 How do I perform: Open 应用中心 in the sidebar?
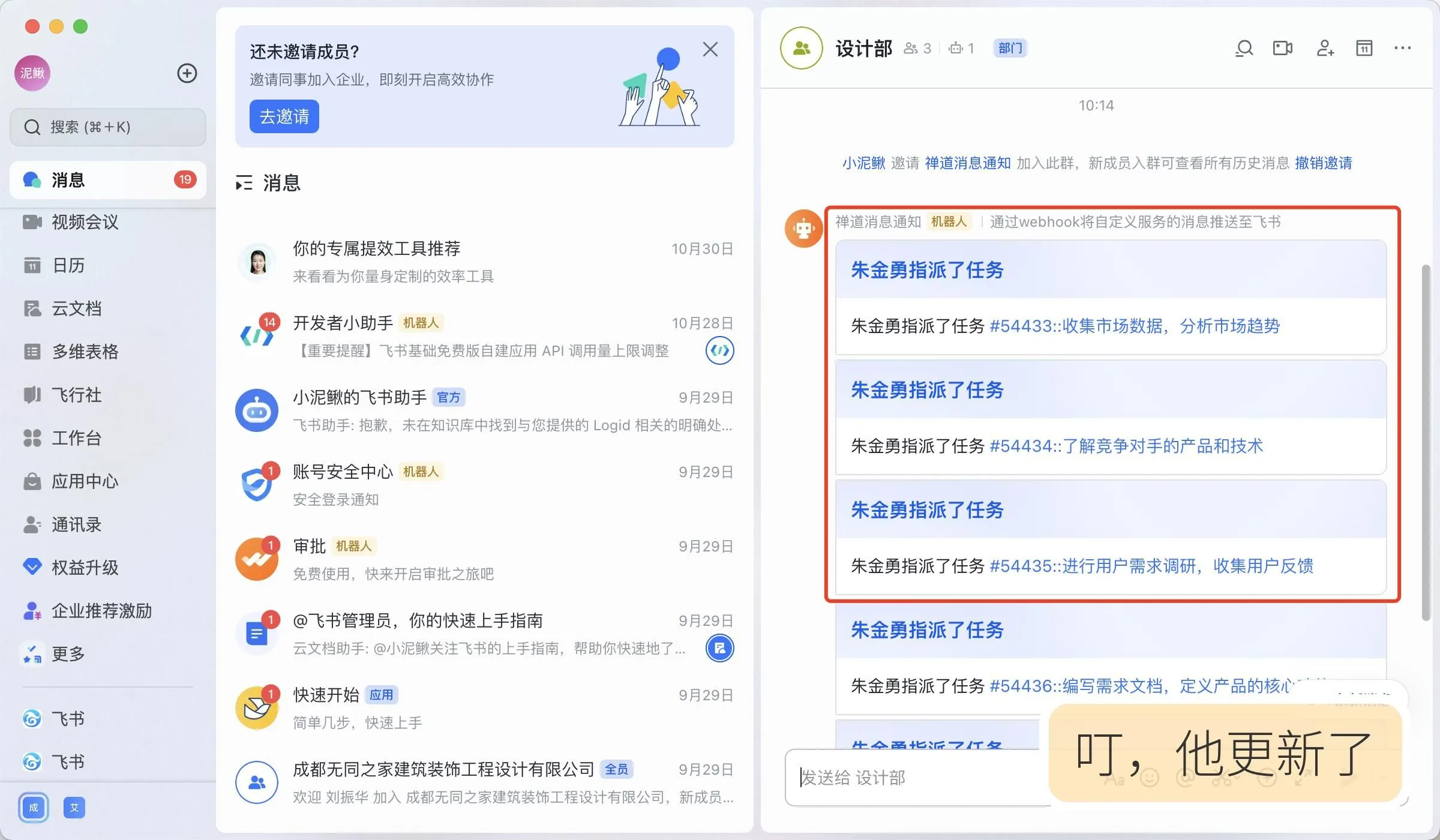pos(108,481)
